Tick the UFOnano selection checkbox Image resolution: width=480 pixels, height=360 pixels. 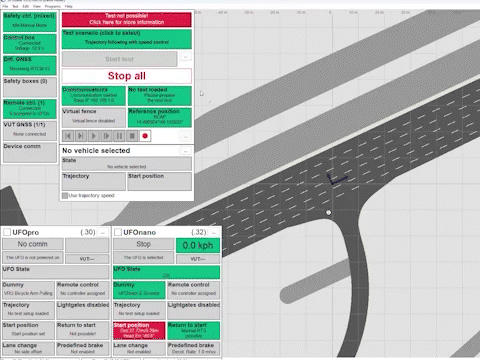tap(117, 232)
